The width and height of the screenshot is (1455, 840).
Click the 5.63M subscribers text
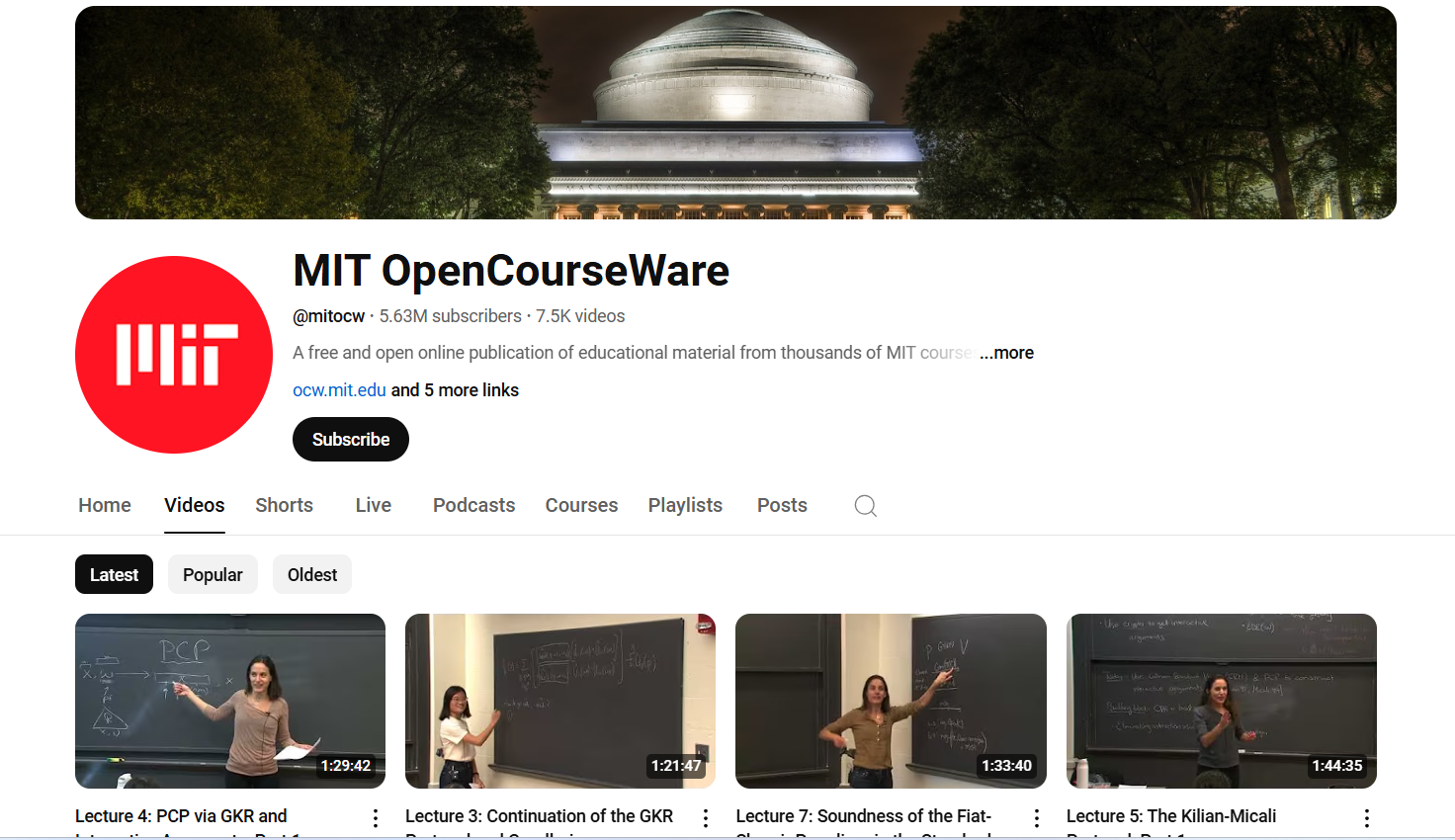[x=451, y=316]
